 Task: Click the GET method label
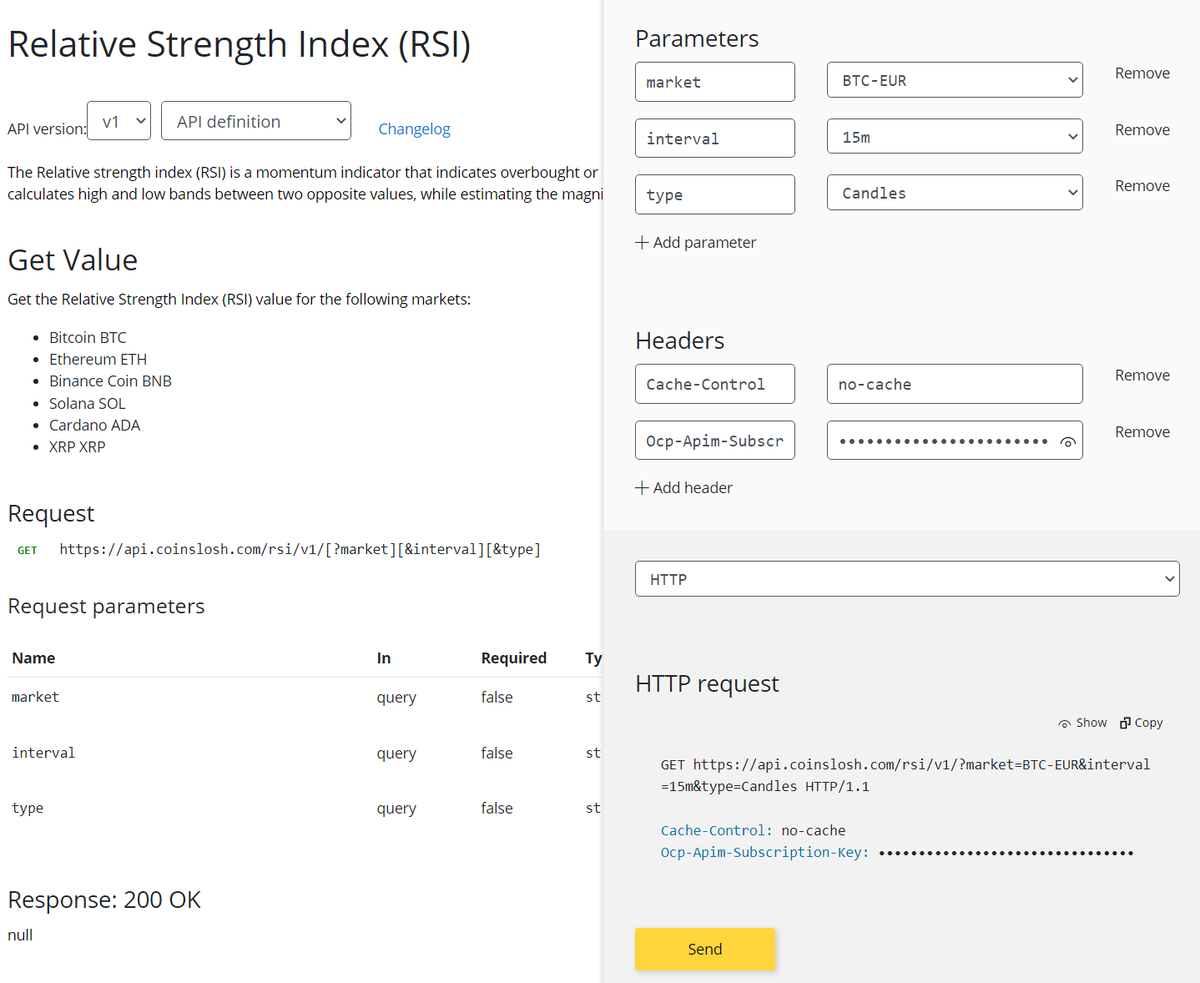tap(27, 550)
